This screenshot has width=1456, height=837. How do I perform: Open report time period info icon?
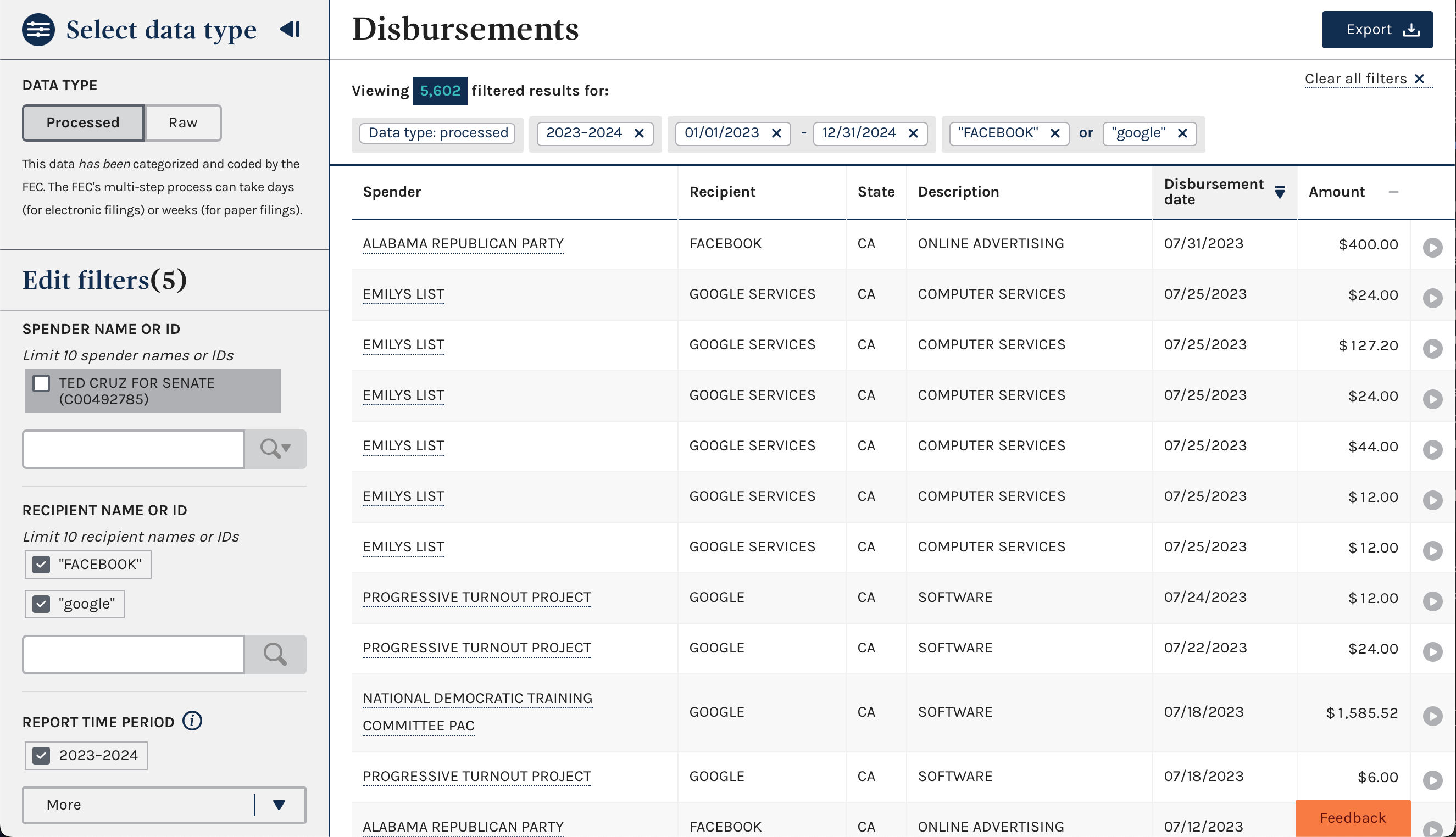point(192,721)
